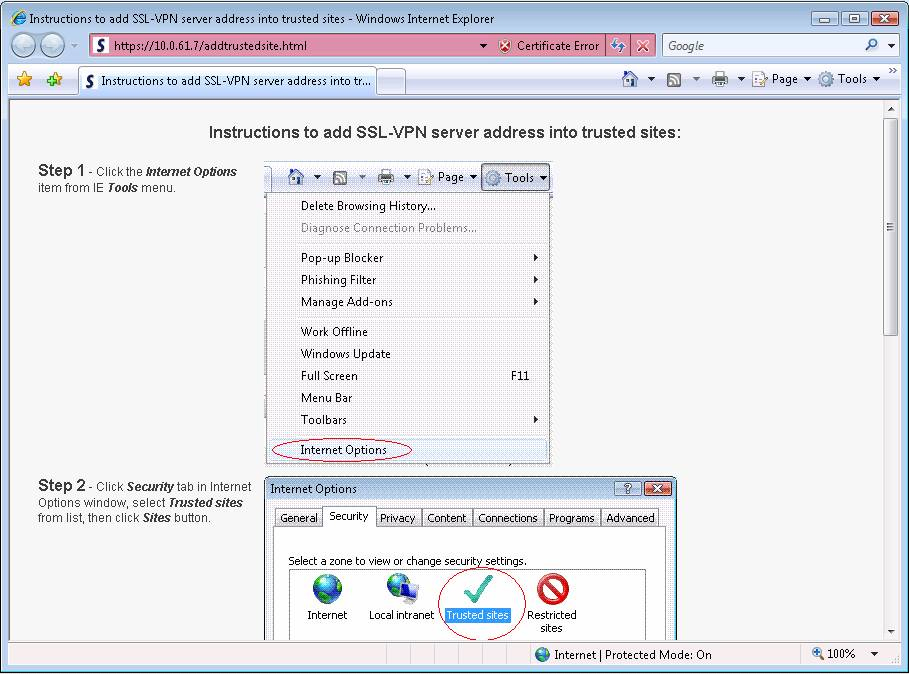The width and height of the screenshot is (909, 674).
Task: Click the Forward navigation arrow button
Action: tap(52, 46)
